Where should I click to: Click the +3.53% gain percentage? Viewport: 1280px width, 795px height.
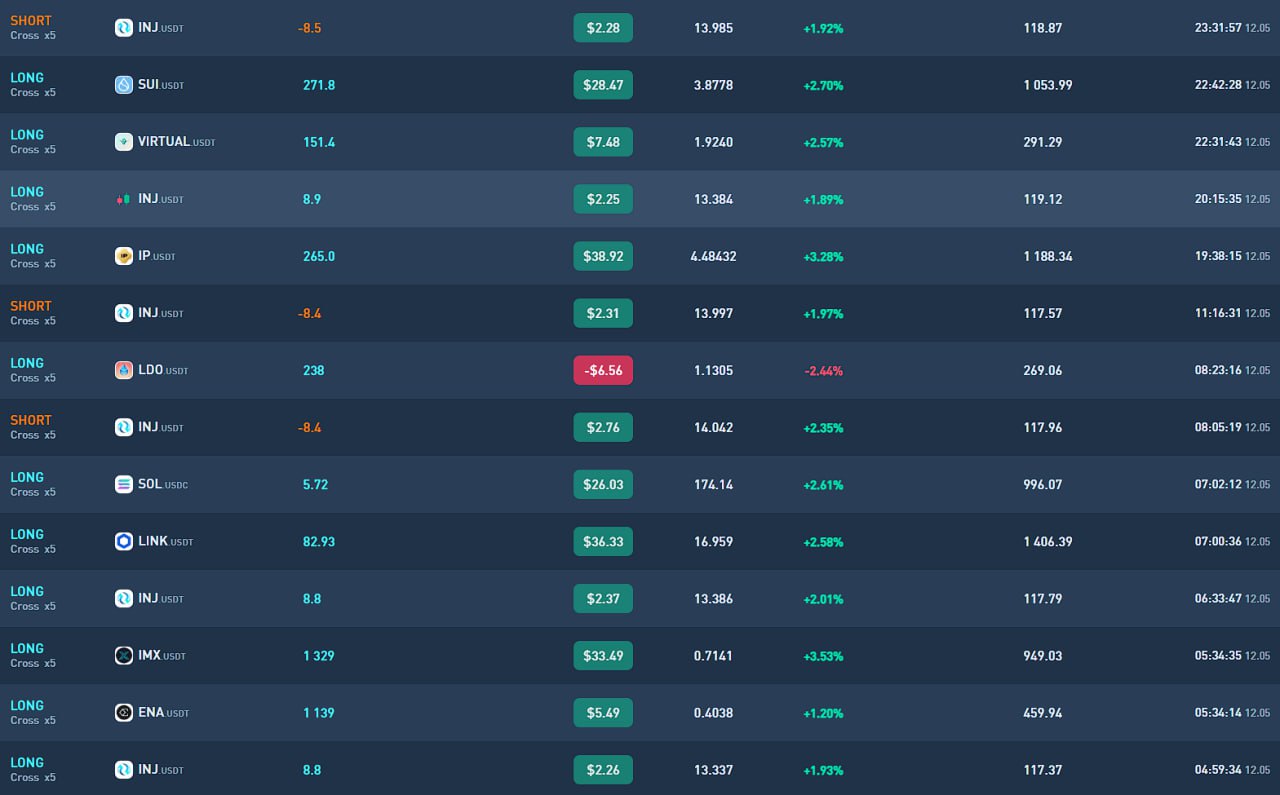point(823,655)
